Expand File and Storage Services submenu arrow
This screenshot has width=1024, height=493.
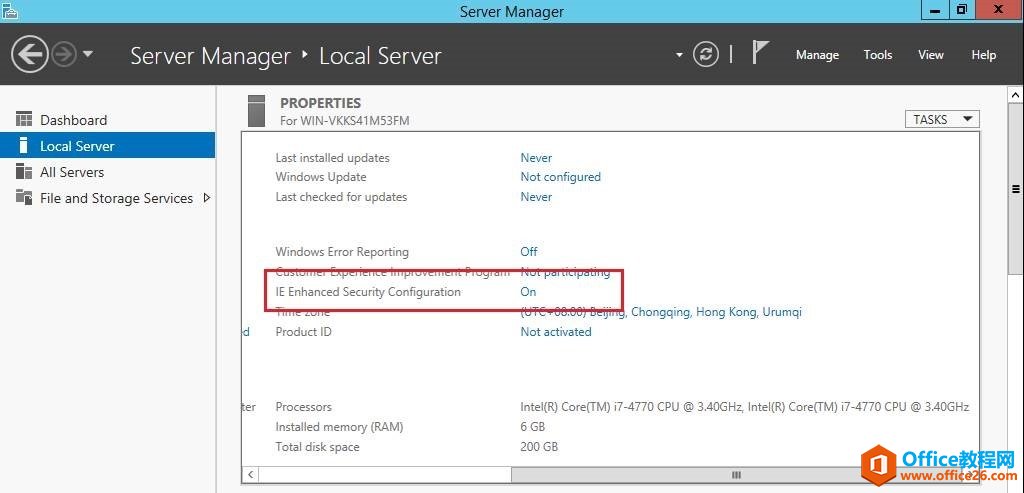pyautogui.click(x=207, y=198)
